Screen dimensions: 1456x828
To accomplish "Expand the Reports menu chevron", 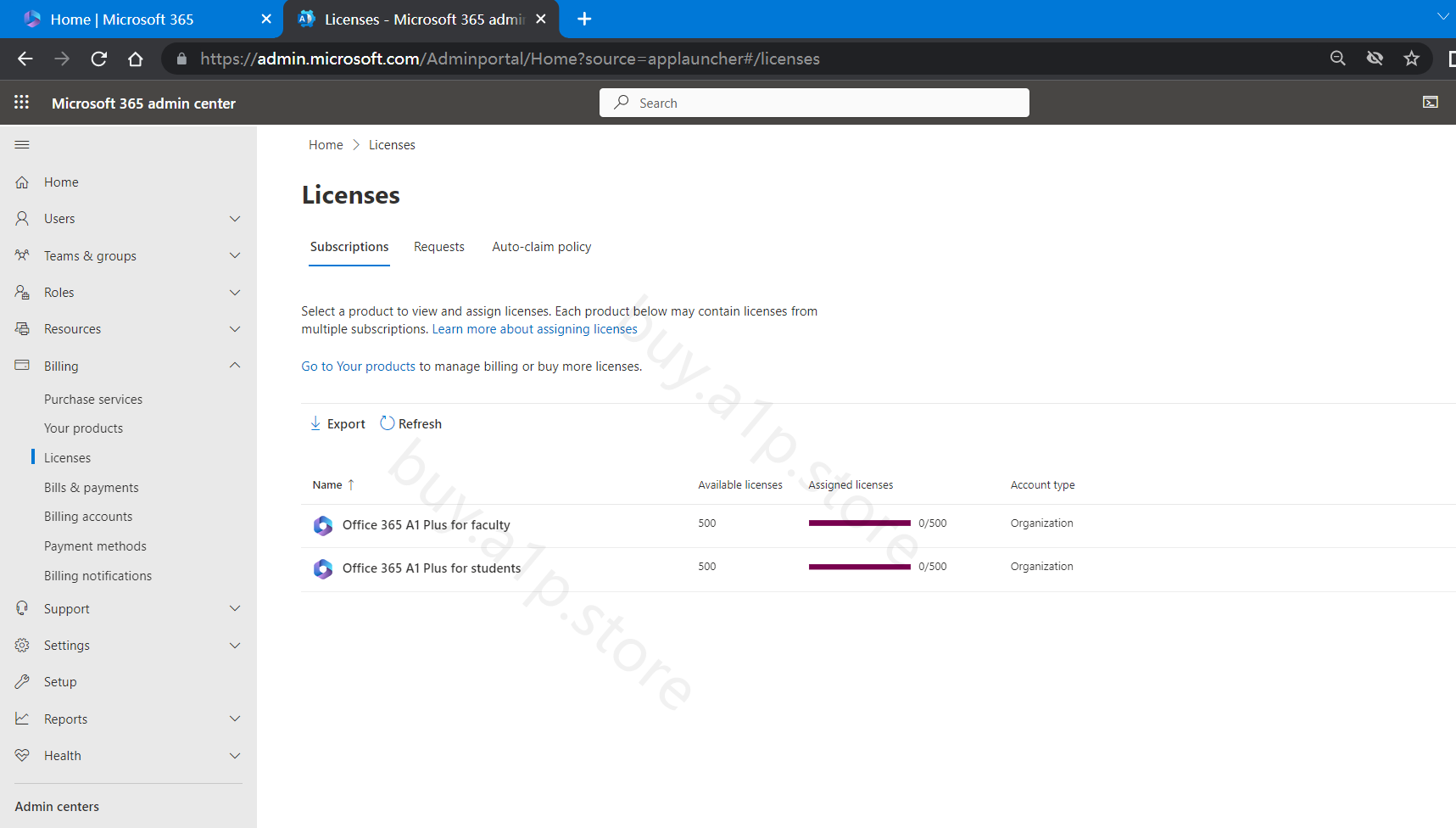I will pos(235,719).
